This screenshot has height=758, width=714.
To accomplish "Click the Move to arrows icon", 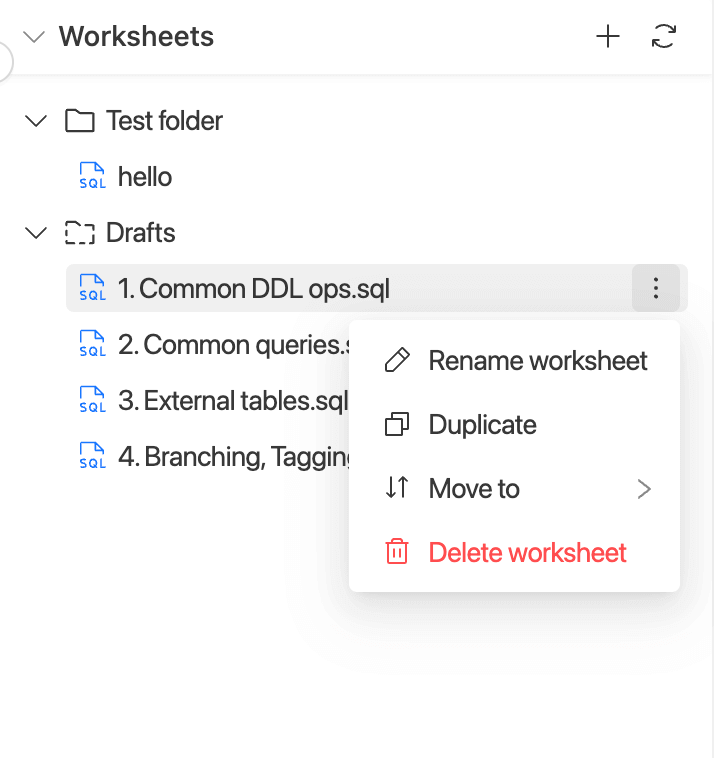I will [397, 487].
